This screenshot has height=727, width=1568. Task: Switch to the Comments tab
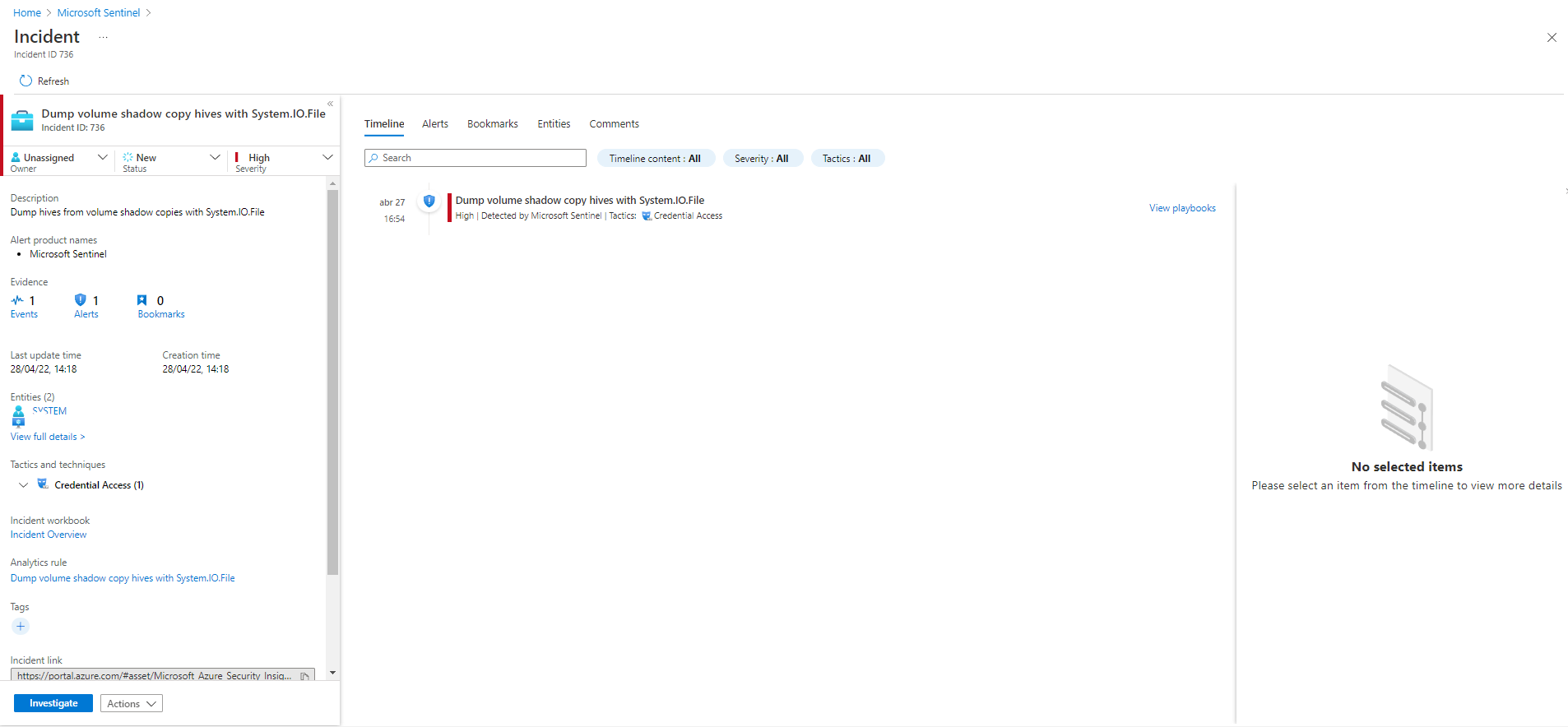[x=614, y=124]
